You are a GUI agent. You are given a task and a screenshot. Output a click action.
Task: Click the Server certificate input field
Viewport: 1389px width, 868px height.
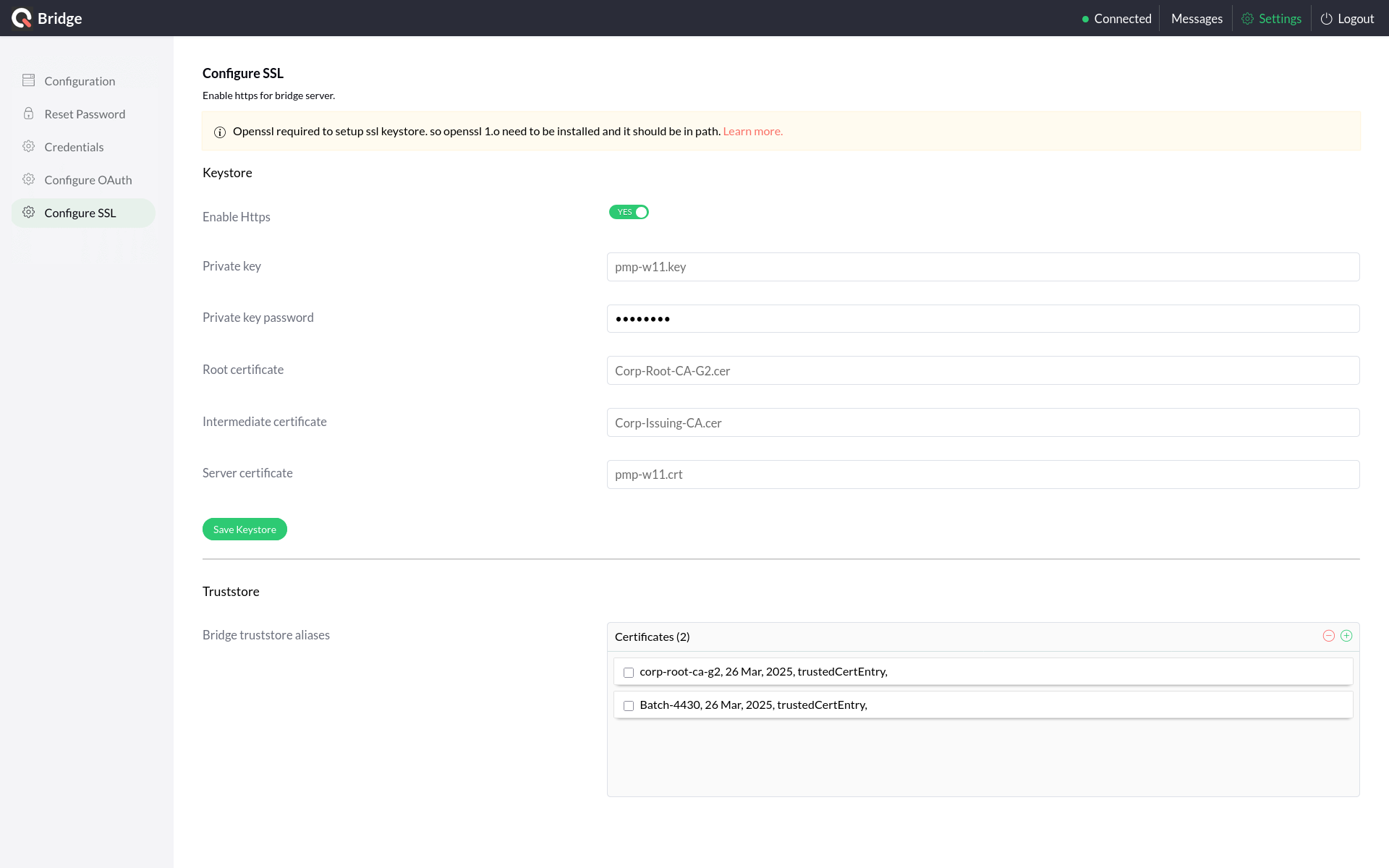click(982, 475)
